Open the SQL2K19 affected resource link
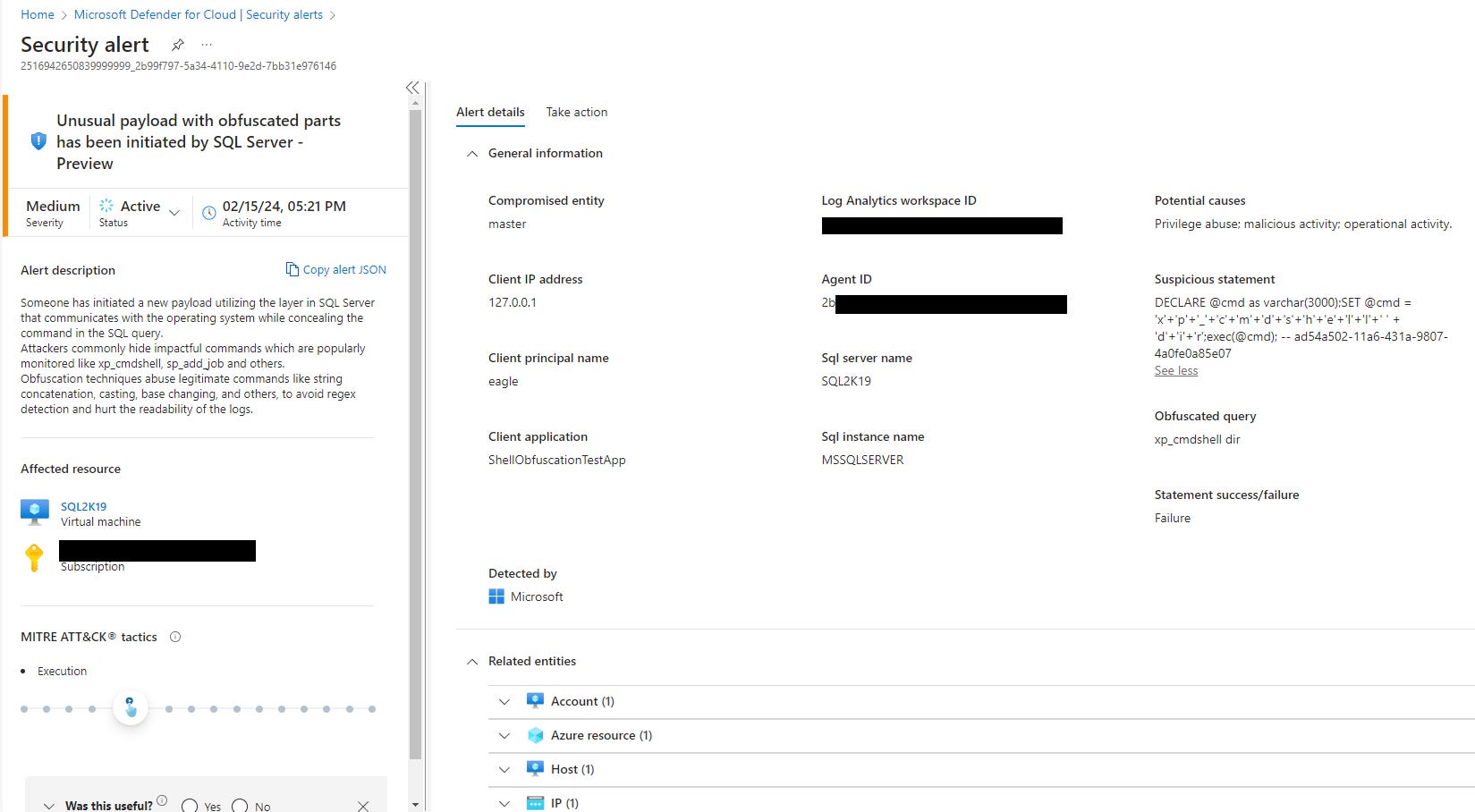The width and height of the screenshot is (1475, 812). point(83,506)
